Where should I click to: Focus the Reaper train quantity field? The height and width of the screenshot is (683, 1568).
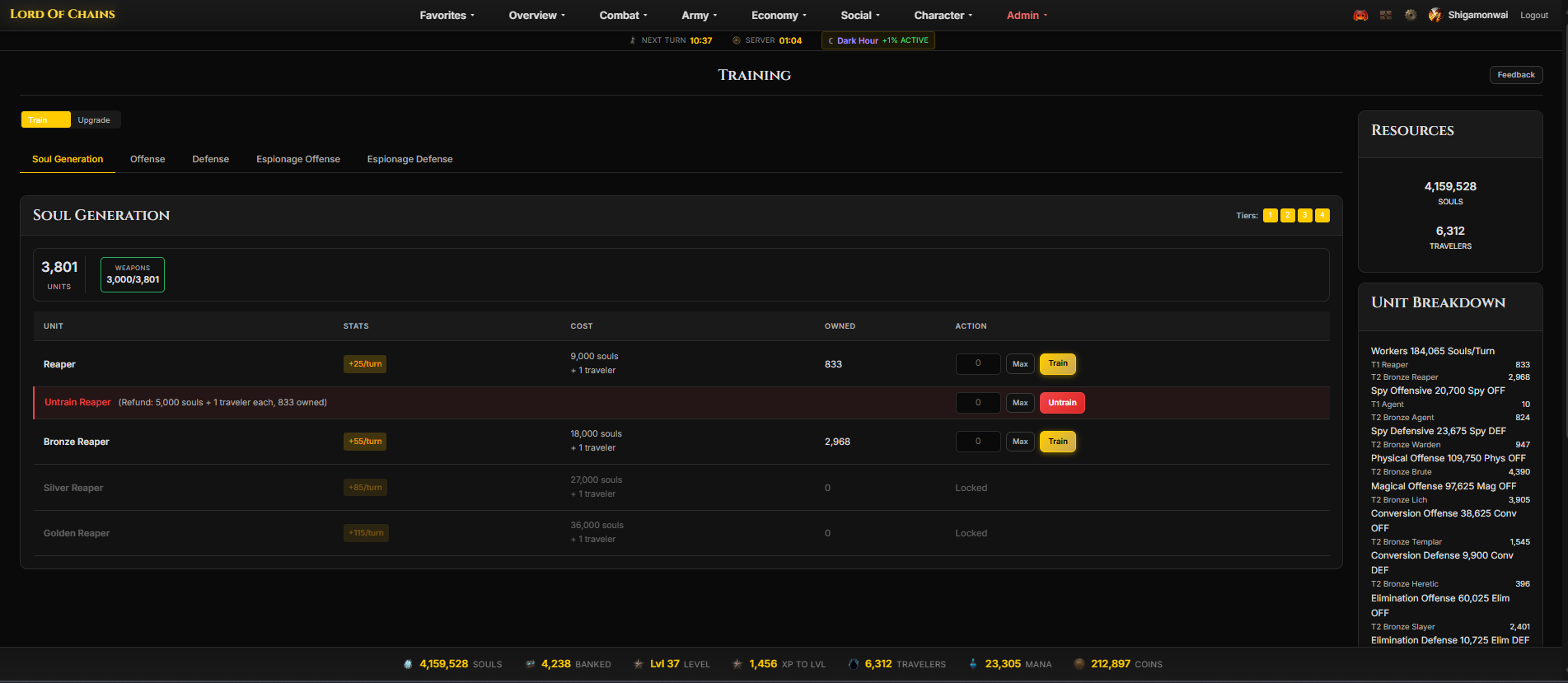[978, 364]
